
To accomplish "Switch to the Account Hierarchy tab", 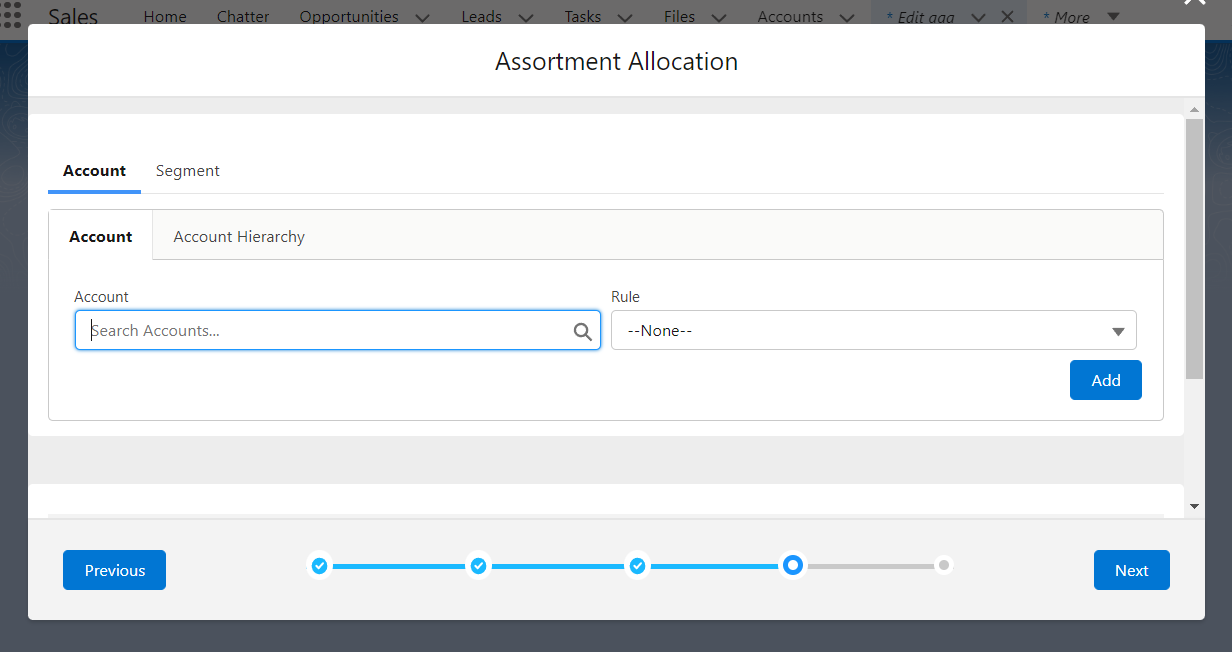I will (239, 237).
